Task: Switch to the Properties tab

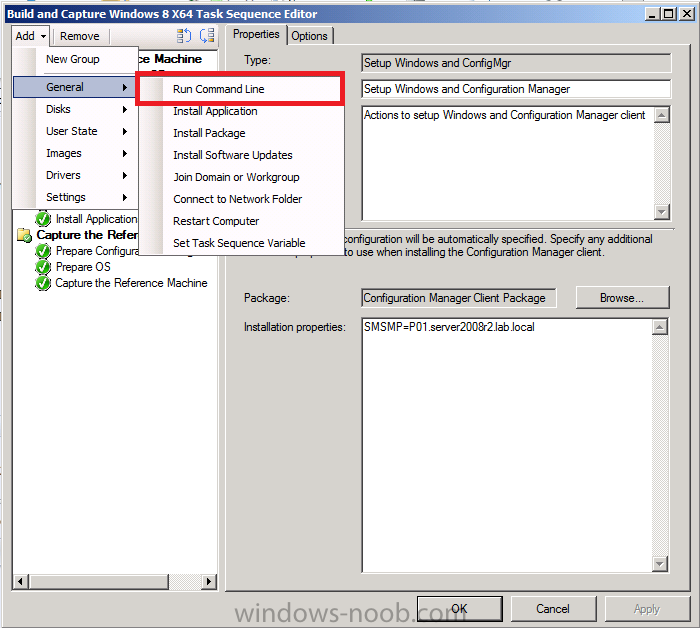Action: click(256, 34)
